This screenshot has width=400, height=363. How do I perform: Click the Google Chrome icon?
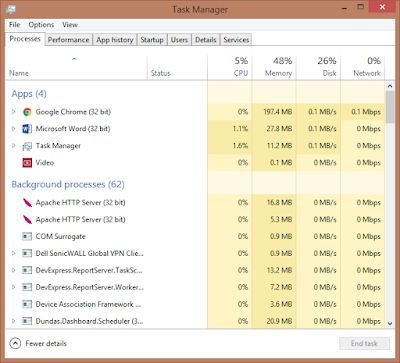pyautogui.click(x=27, y=112)
